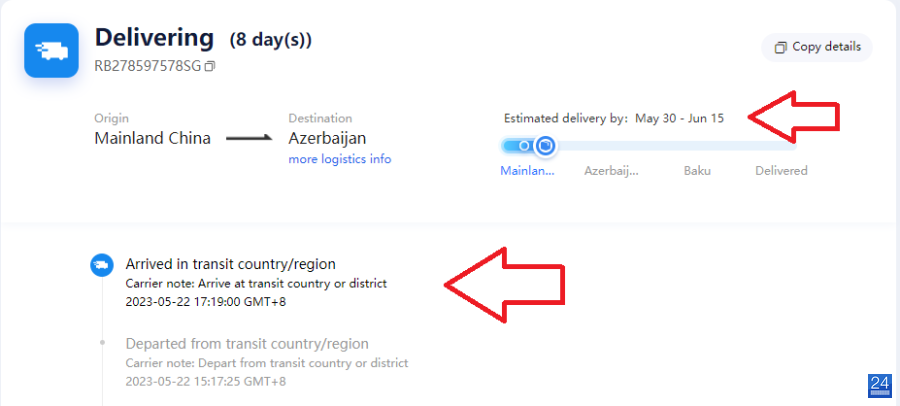Select the Mainland stage label
The width and height of the screenshot is (900, 406).
click(x=527, y=171)
